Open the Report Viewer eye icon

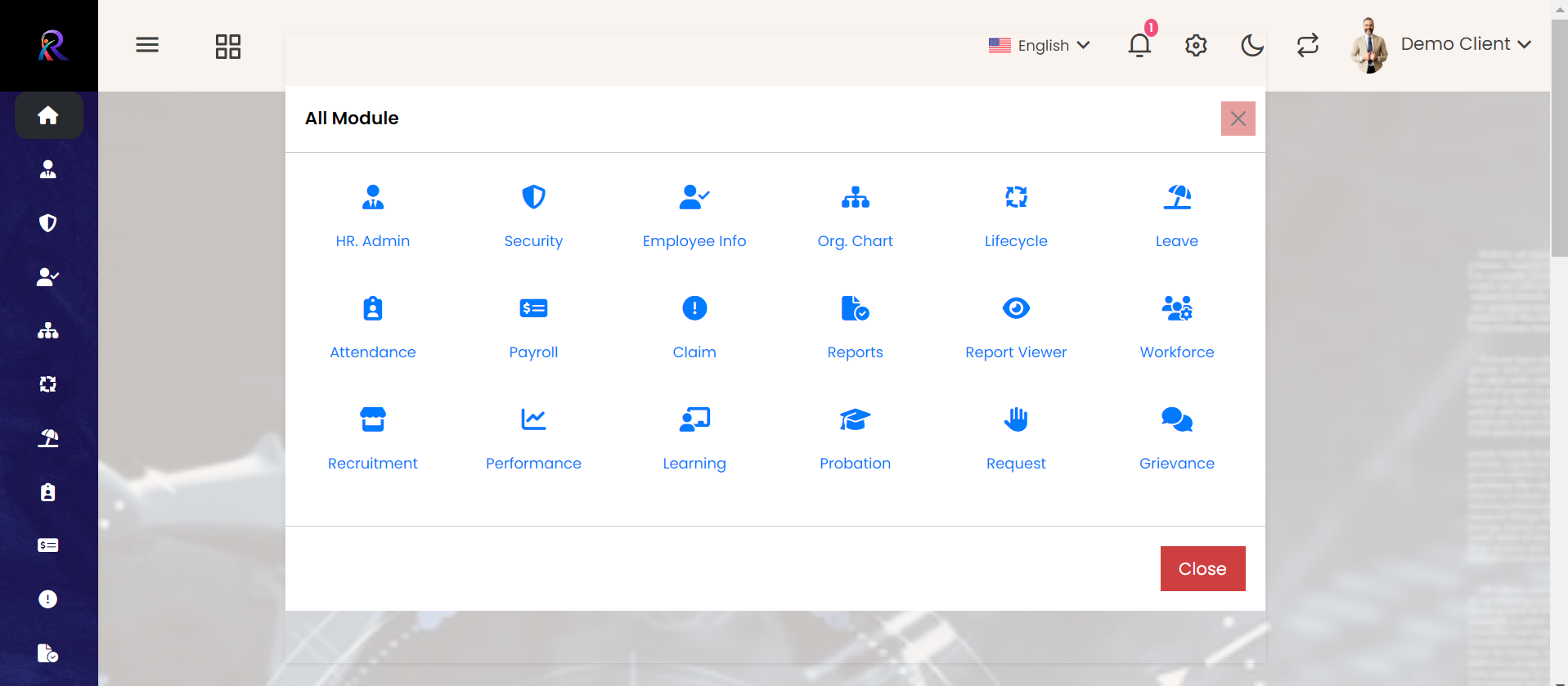click(1016, 309)
